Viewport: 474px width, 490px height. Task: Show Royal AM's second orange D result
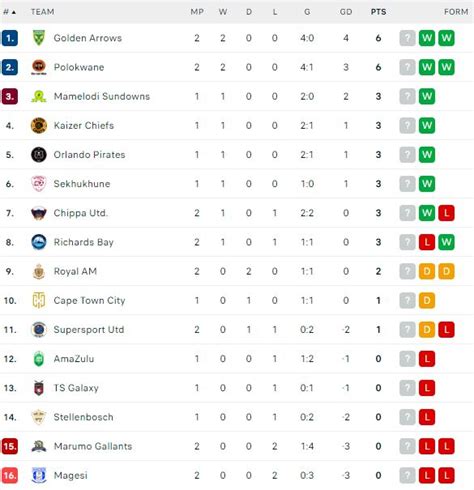coord(446,271)
